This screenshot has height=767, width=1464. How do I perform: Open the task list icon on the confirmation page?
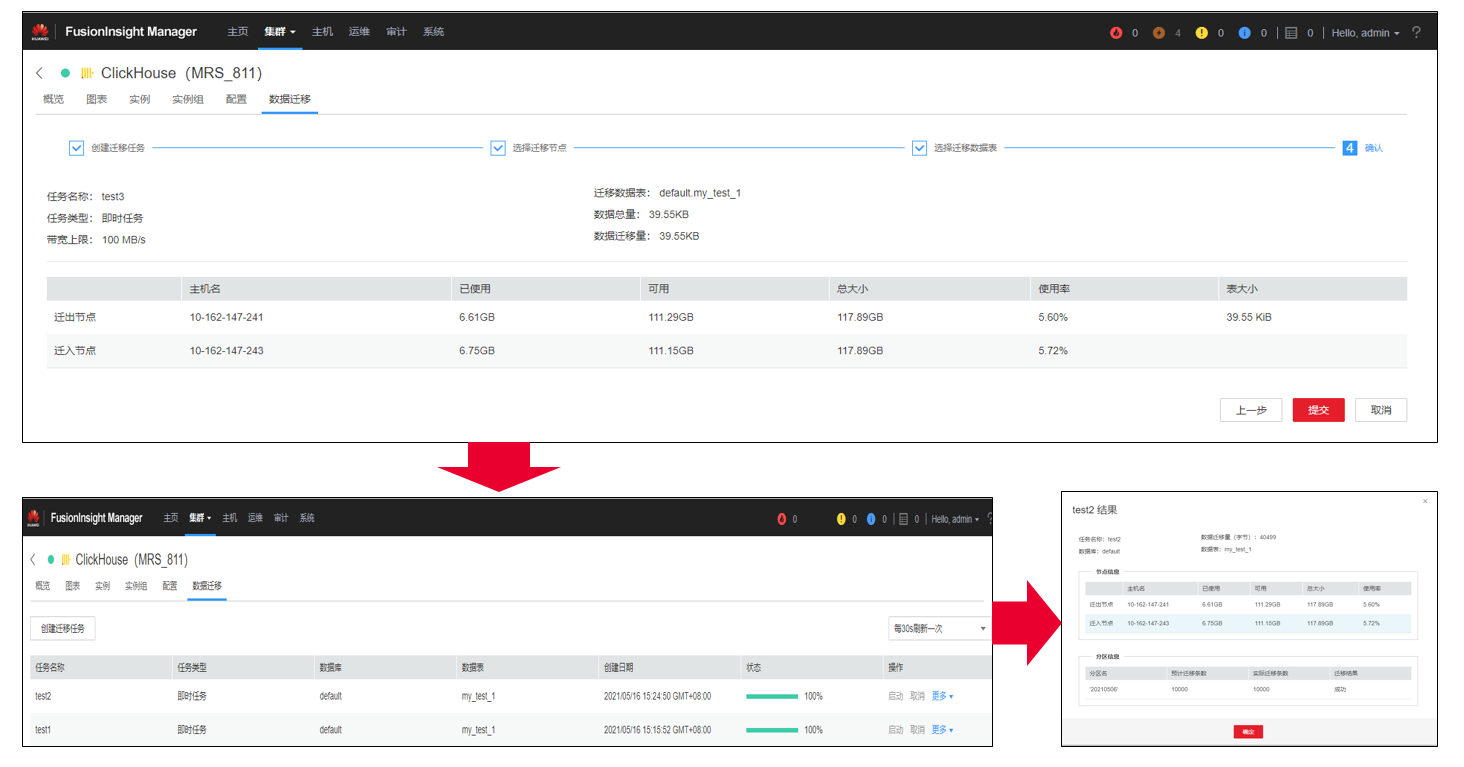click(x=1291, y=33)
